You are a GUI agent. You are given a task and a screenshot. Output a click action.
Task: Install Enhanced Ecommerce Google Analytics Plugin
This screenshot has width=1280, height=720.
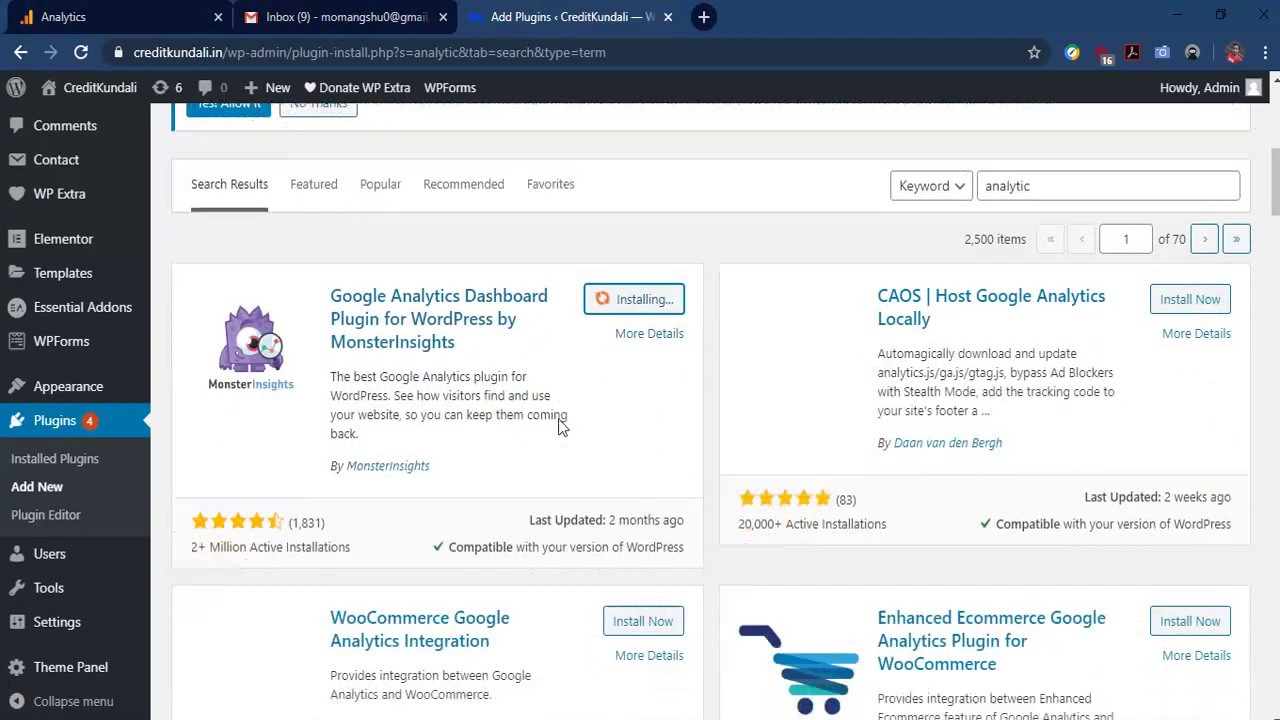[1190, 621]
